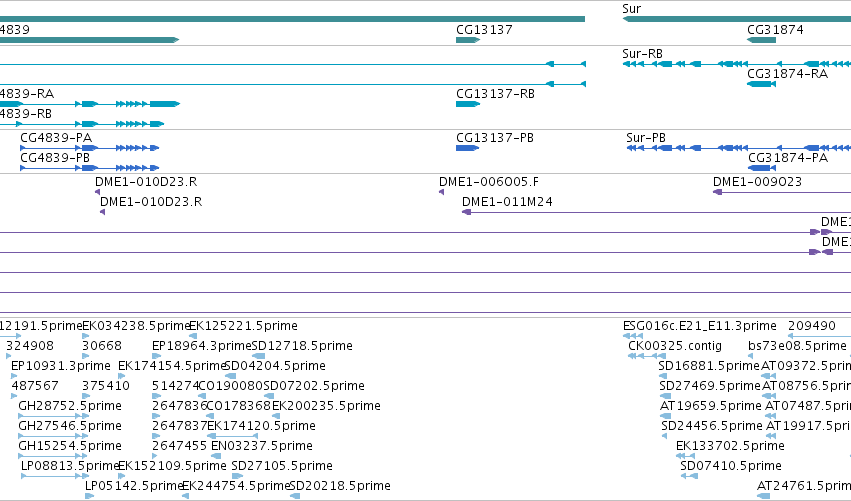Click the CG13137-RB transcript label

496,94
